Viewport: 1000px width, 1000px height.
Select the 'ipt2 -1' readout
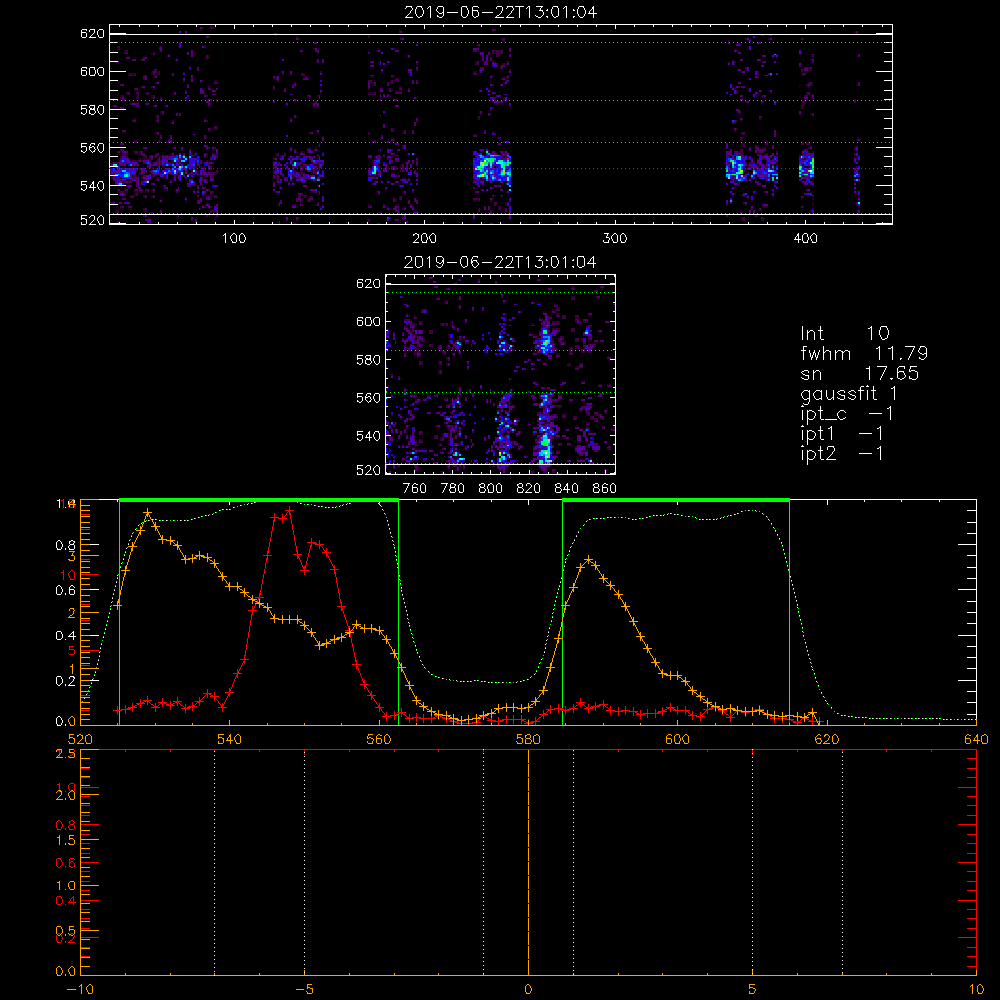pyautogui.click(x=842, y=453)
